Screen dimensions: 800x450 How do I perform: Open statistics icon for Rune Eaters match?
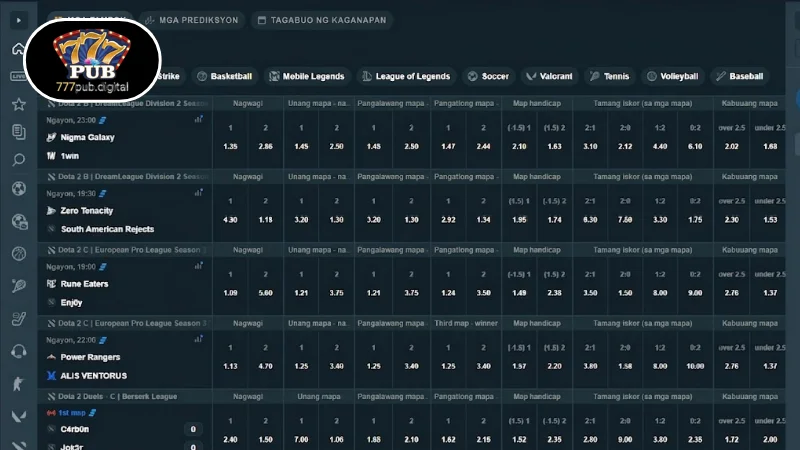point(198,266)
